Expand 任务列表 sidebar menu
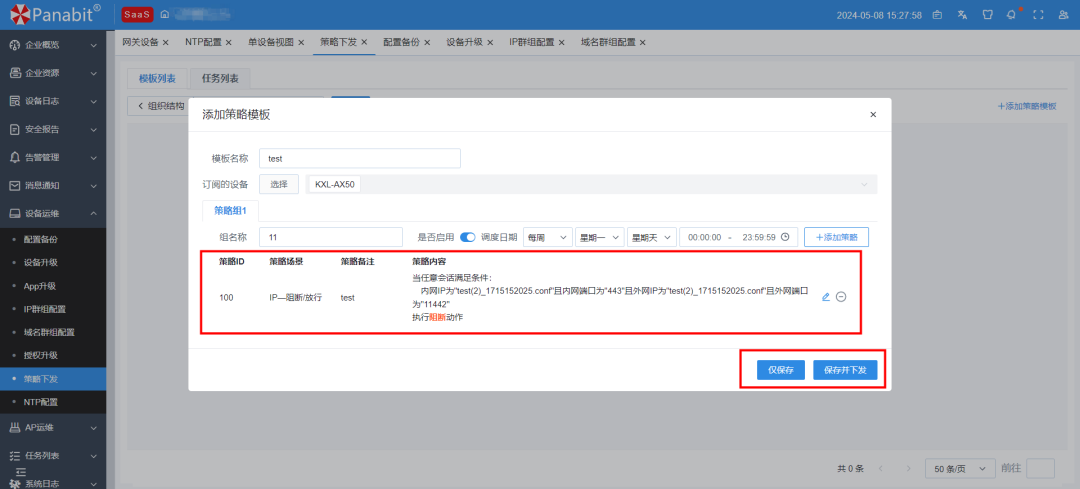Screen dimensions: 1080x489 pos(53,456)
